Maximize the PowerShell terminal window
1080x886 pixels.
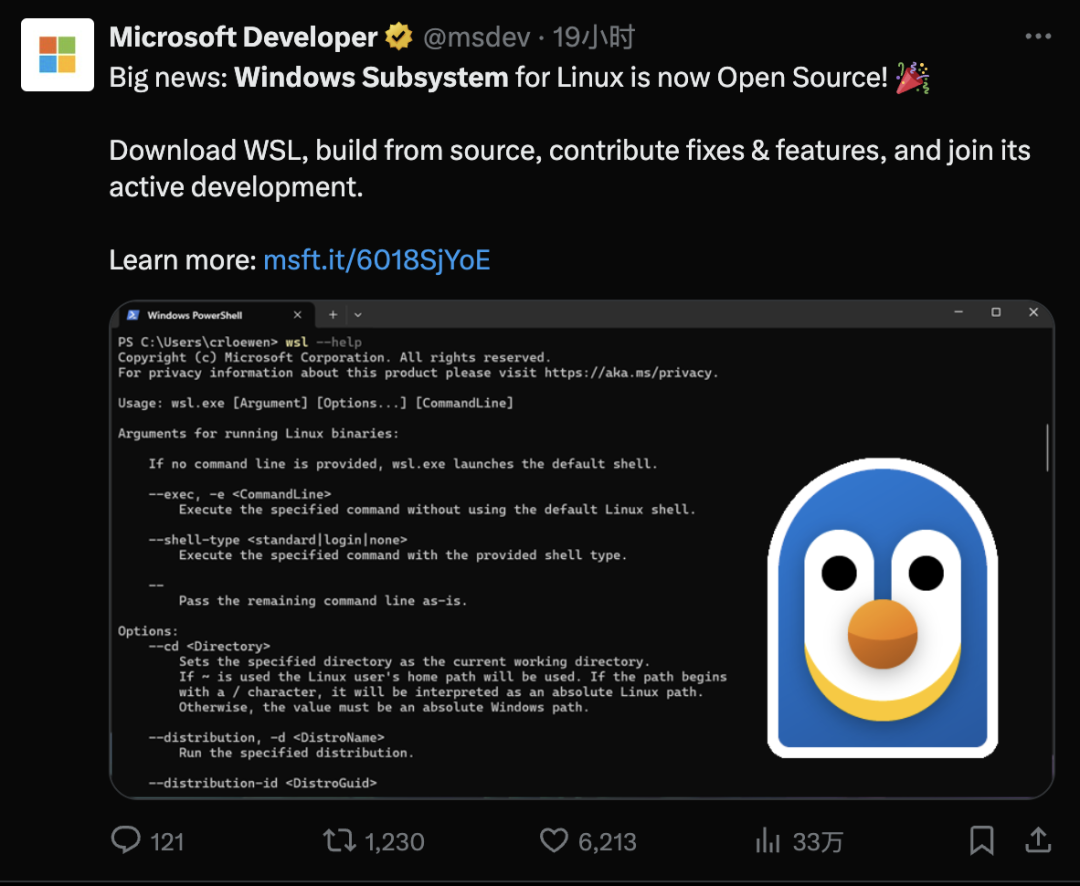pyautogui.click(x=996, y=313)
